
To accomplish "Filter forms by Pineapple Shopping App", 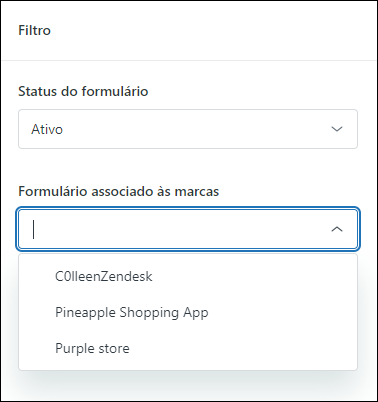I will (x=132, y=313).
